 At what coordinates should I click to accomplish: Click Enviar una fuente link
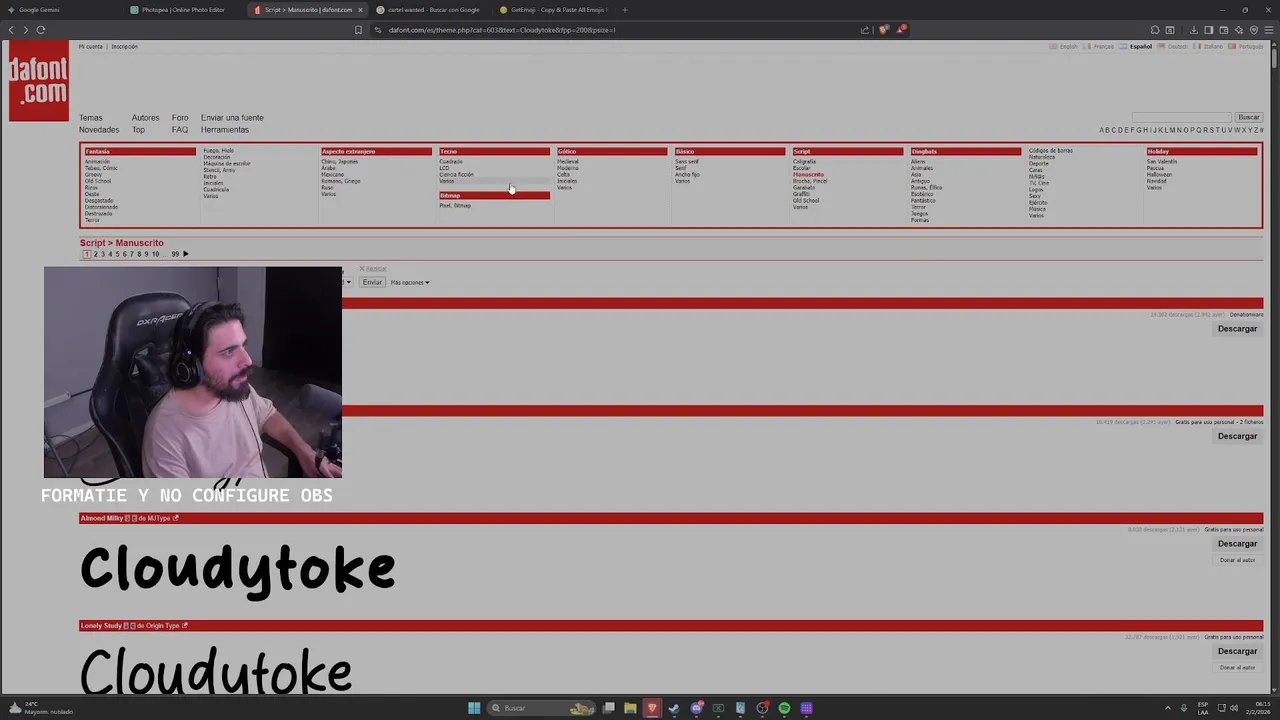pyautogui.click(x=232, y=118)
